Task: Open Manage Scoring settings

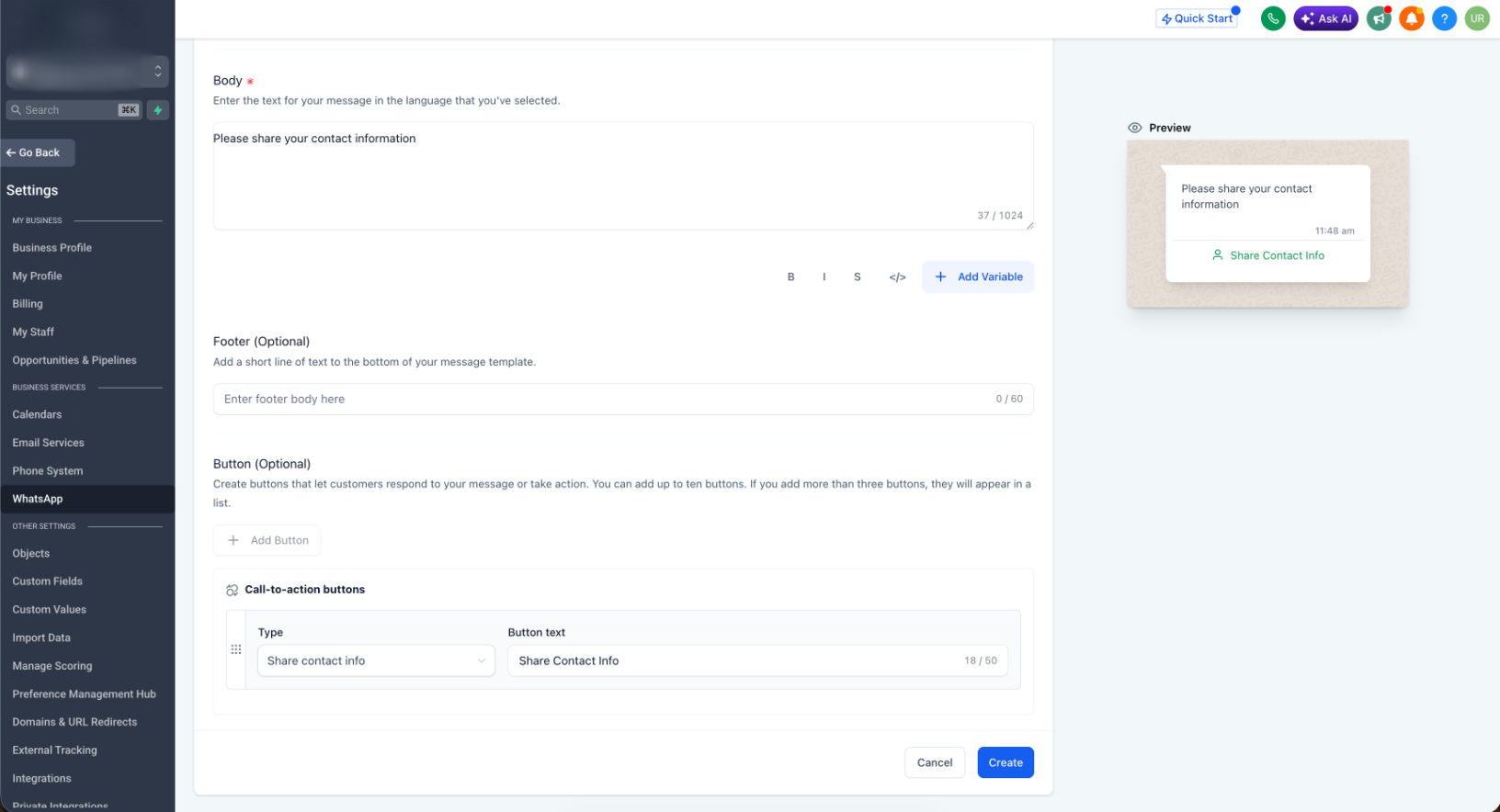Action: click(x=52, y=666)
